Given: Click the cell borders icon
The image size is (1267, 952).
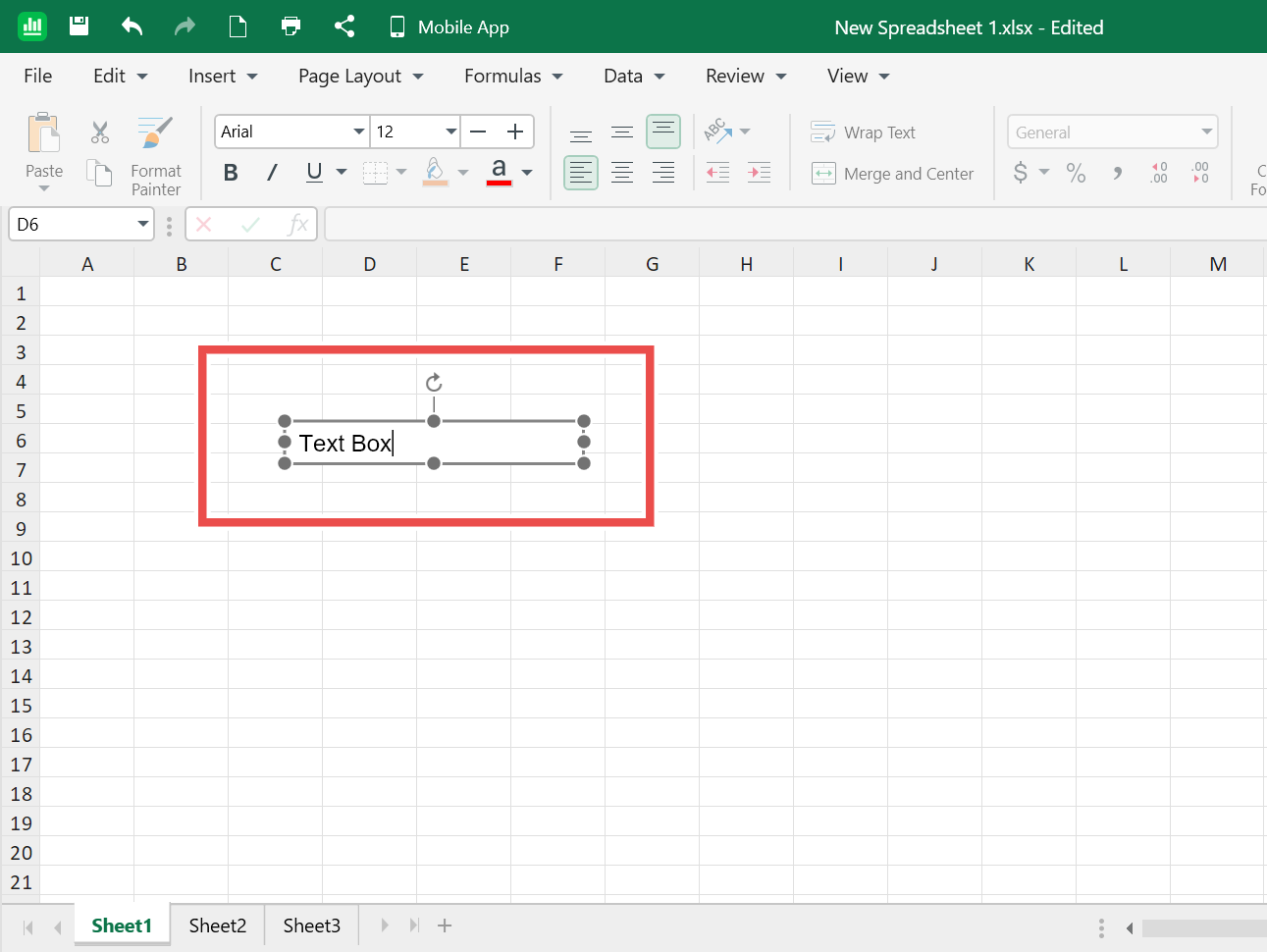Looking at the screenshot, I should [375, 173].
